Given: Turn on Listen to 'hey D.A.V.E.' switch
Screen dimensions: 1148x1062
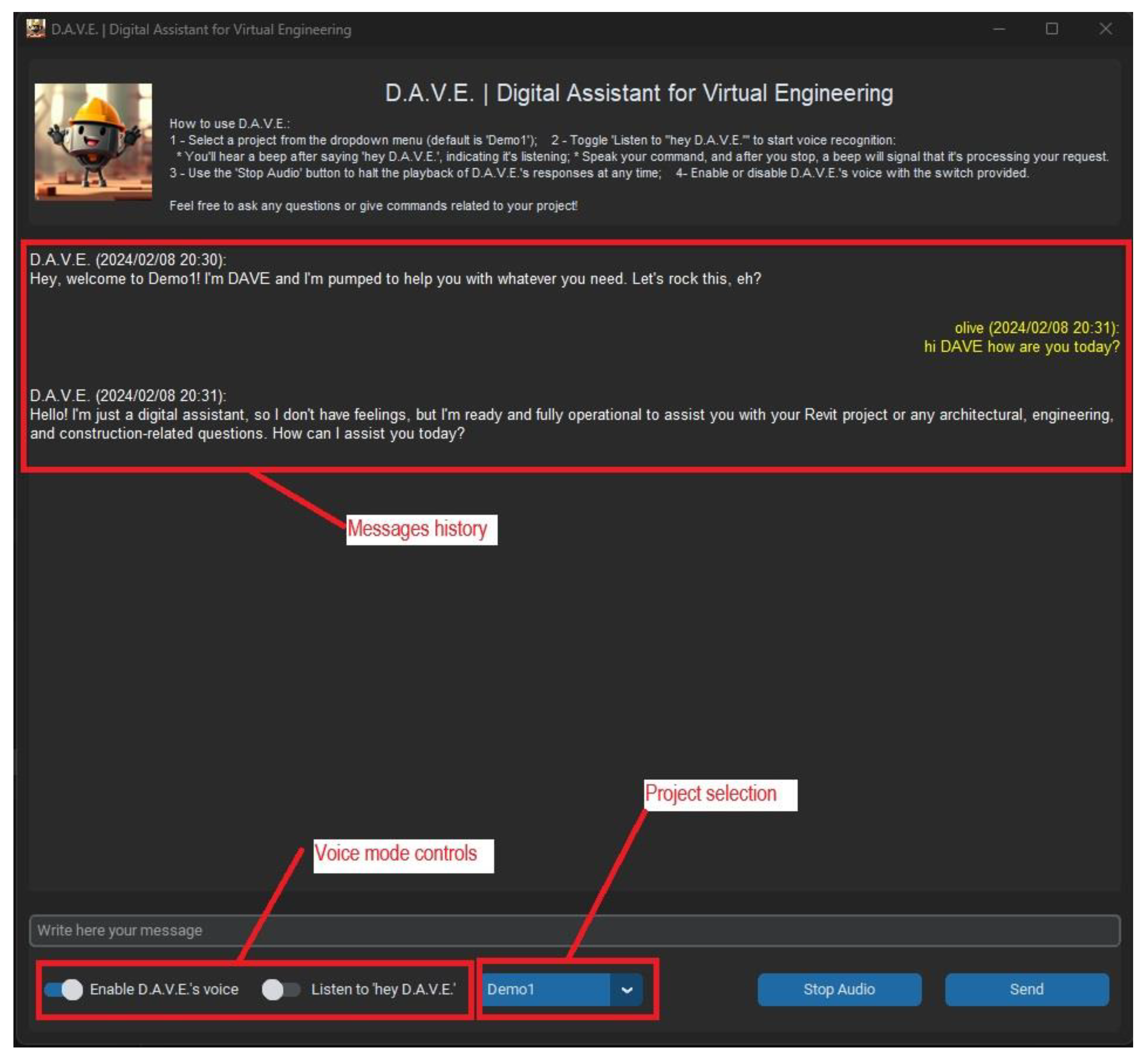Looking at the screenshot, I should (281, 989).
